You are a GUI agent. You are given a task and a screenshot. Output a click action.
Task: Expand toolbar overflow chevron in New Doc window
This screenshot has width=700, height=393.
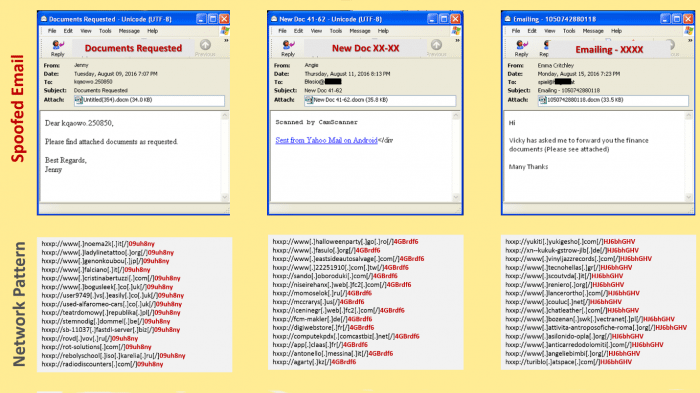457,40
